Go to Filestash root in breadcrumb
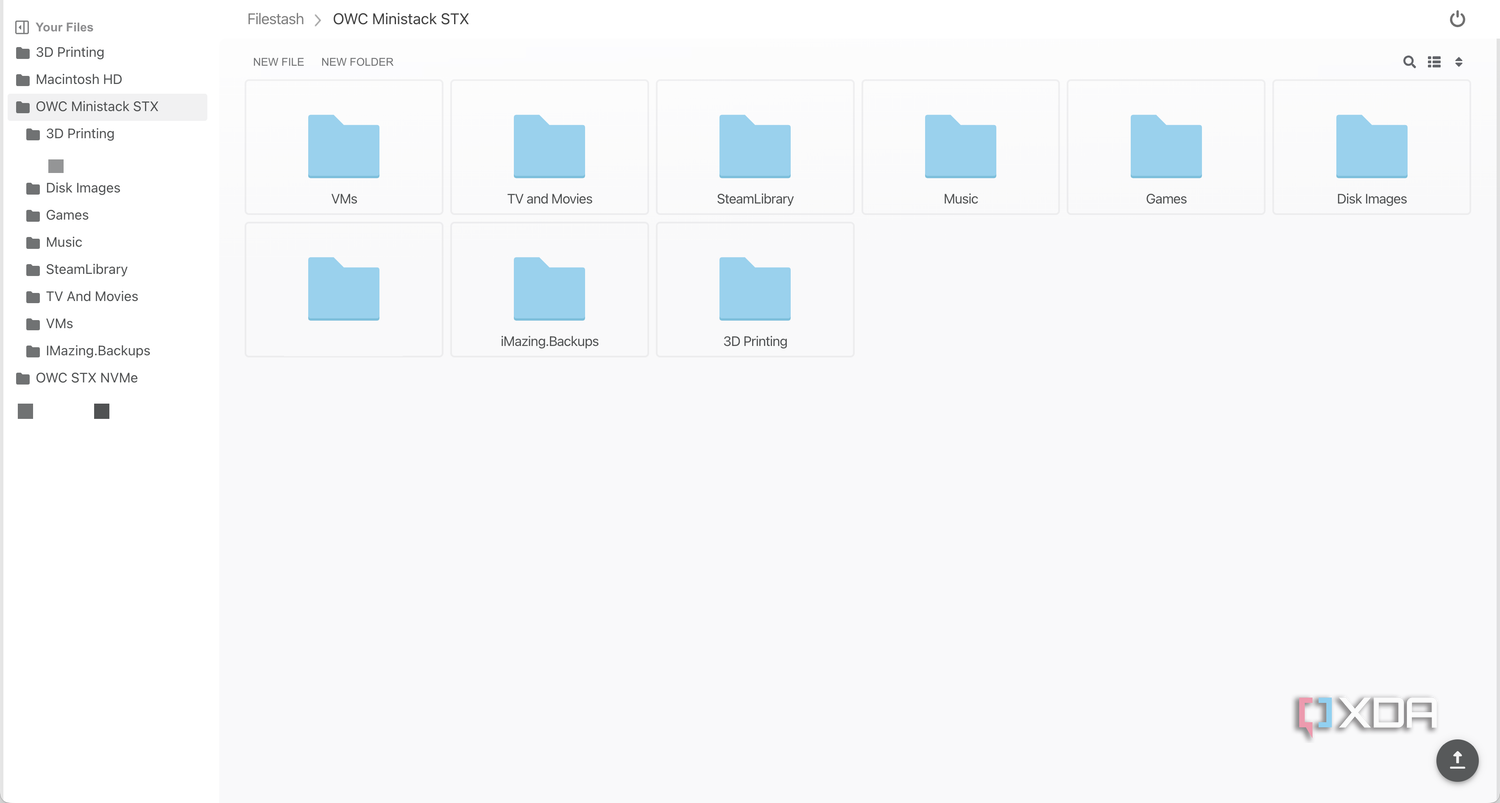 (x=275, y=19)
